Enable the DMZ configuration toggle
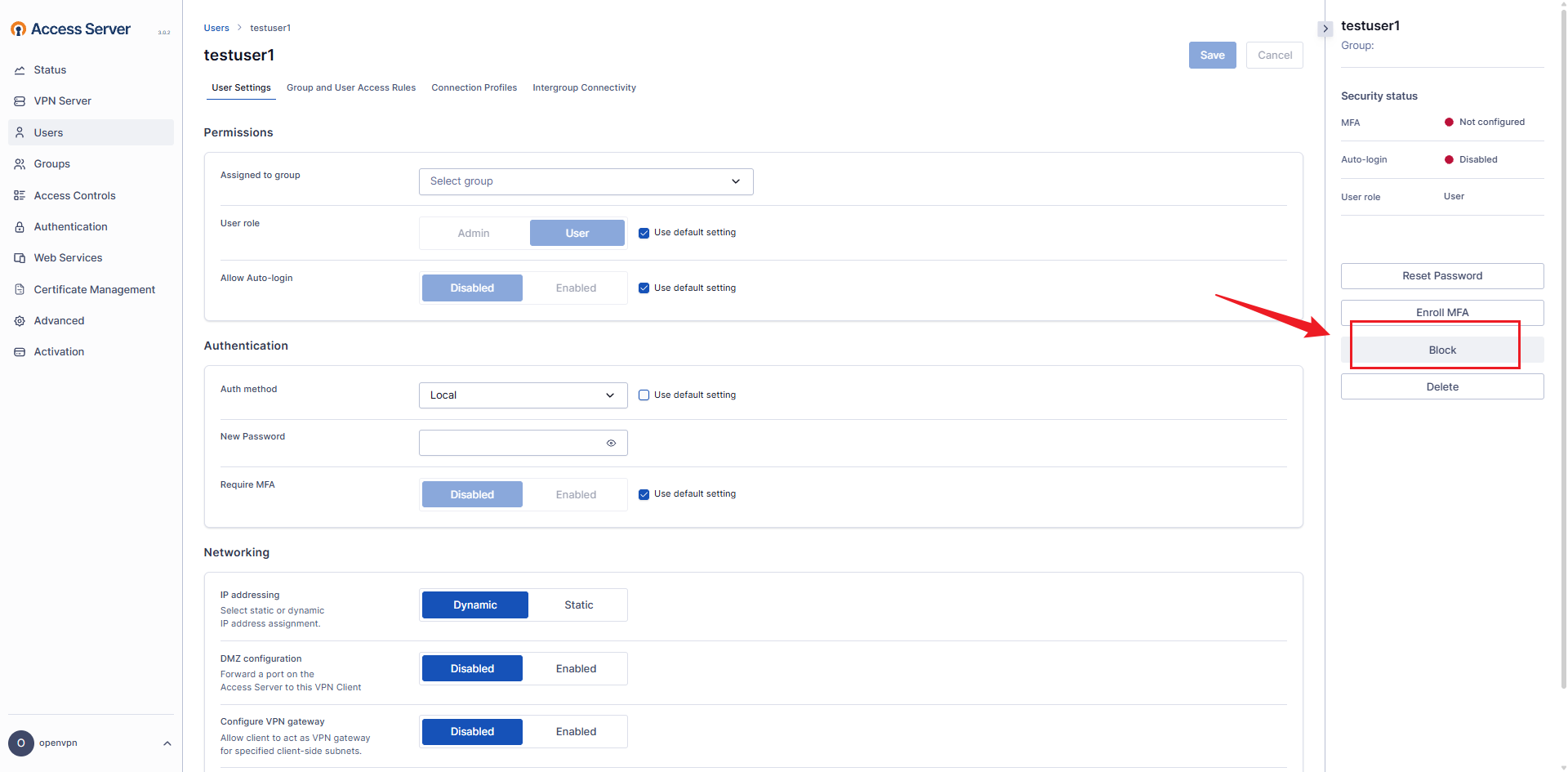The width and height of the screenshot is (1568, 772). (x=576, y=669)
